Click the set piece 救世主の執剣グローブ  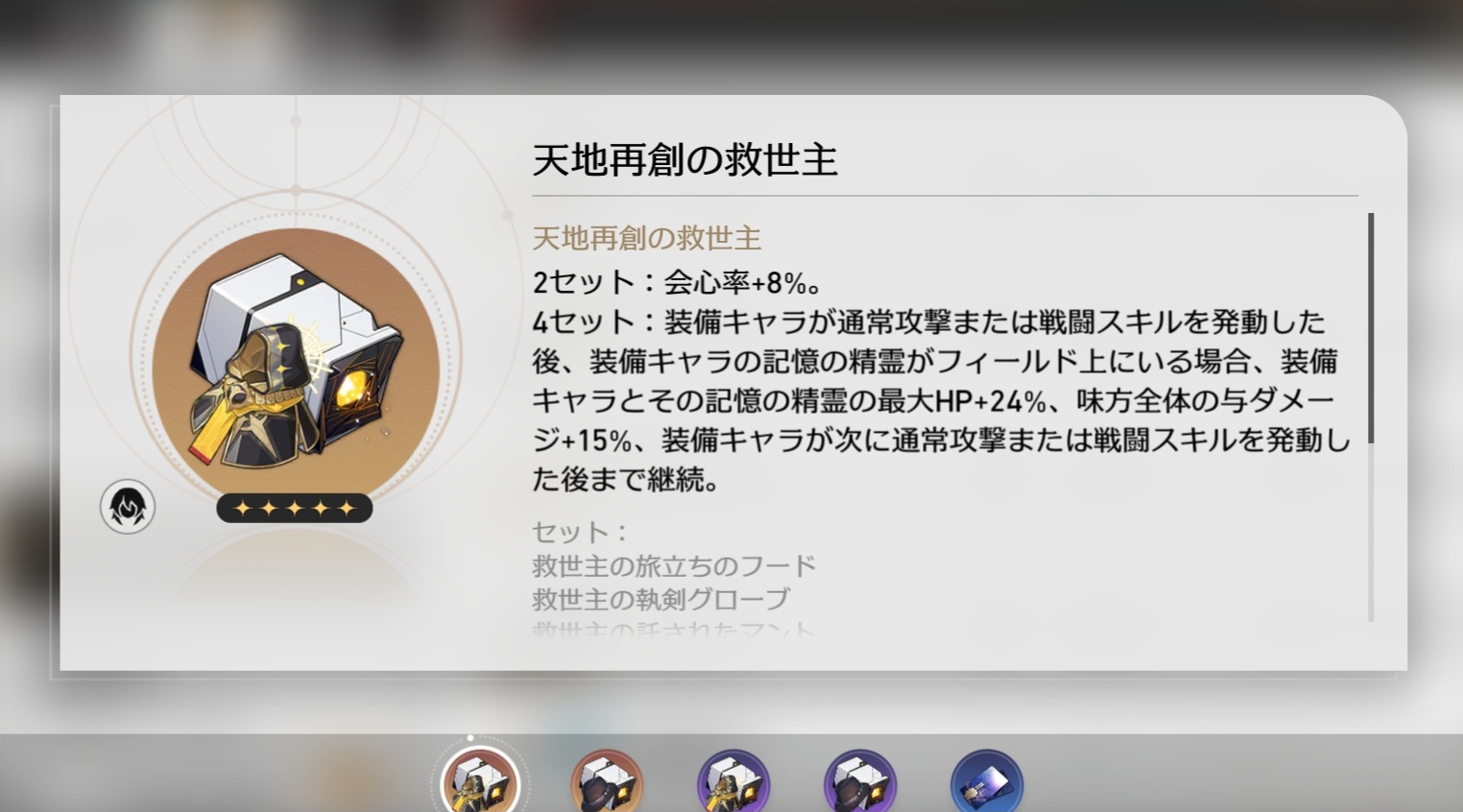pos(660,599)
